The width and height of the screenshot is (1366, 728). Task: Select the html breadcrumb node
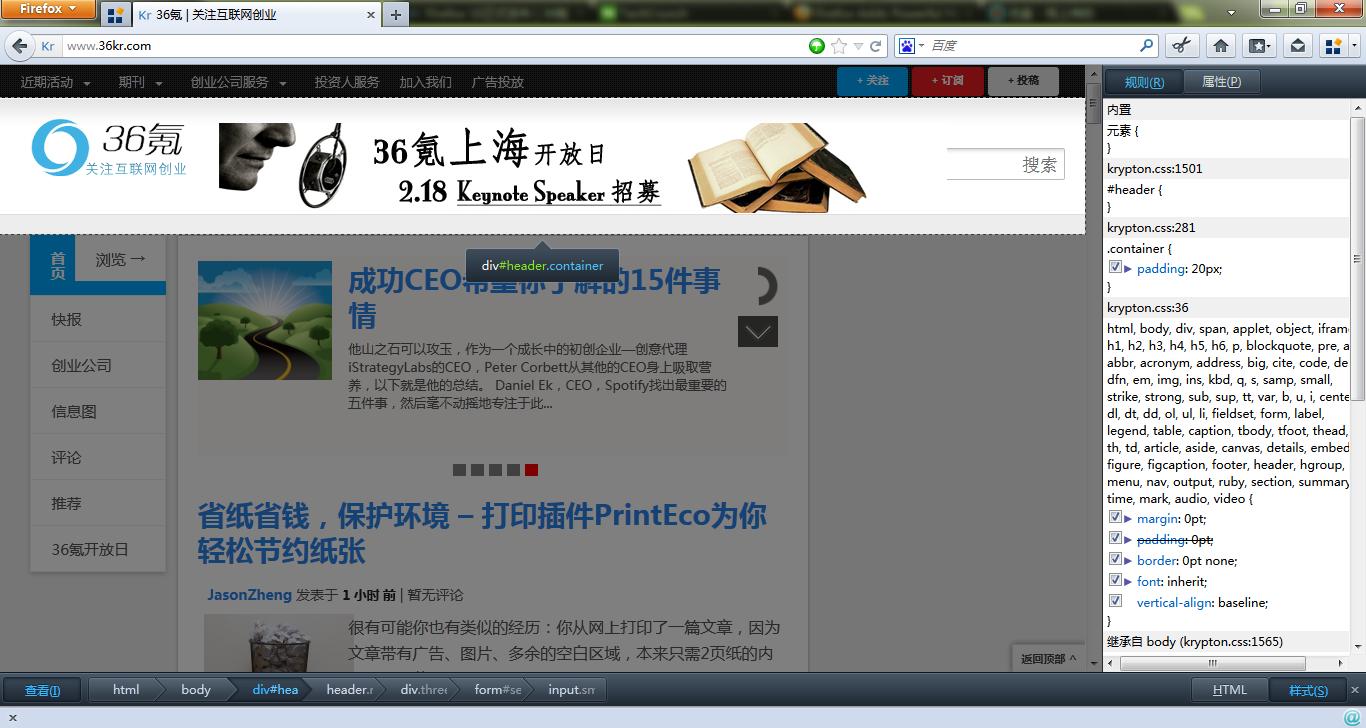click(126, 690)
